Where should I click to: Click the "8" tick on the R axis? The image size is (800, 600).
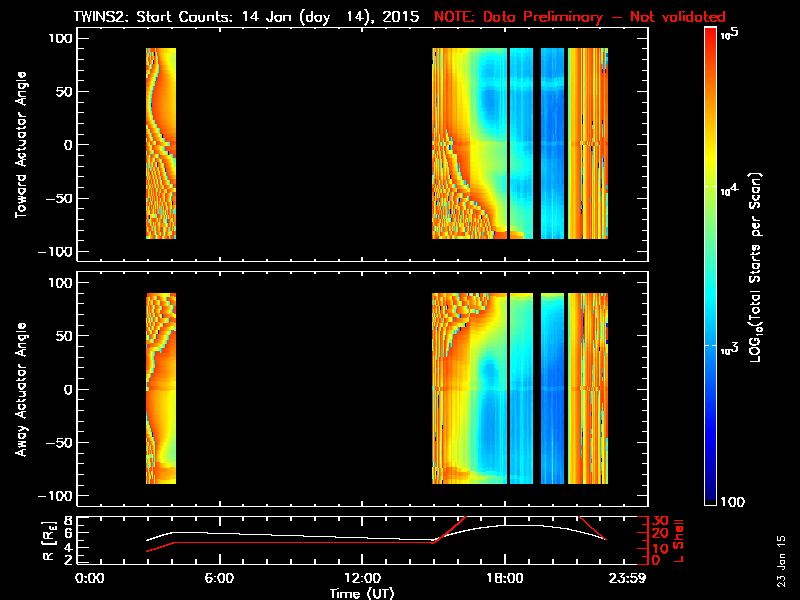(x=68, y=521)
